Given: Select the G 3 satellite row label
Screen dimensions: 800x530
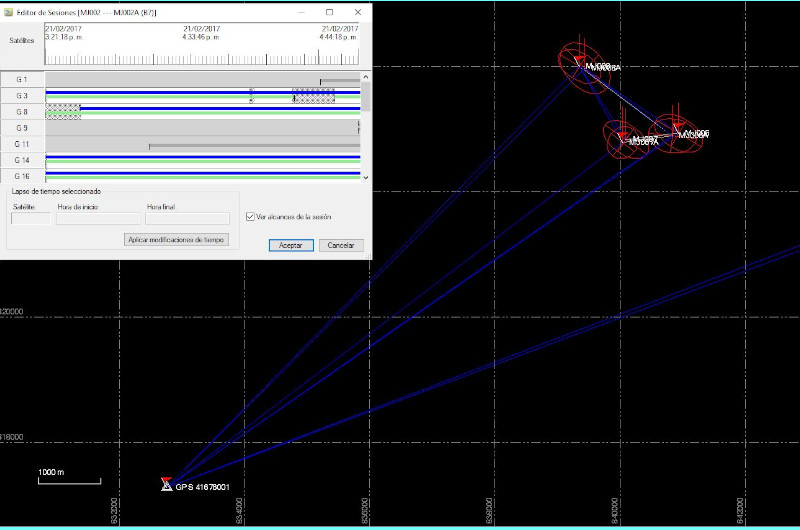Looking at the screenshot, I should (22, 96).
